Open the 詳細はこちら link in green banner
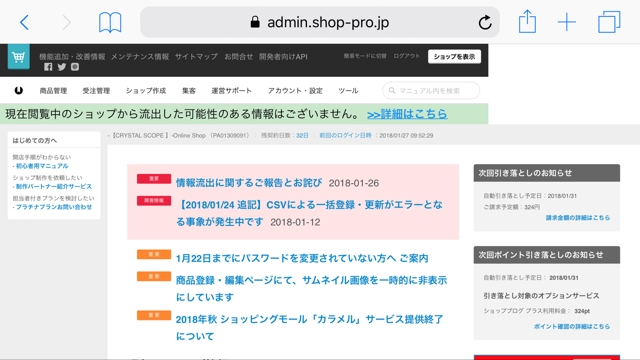640x360 pixels. tap(407, 114)
